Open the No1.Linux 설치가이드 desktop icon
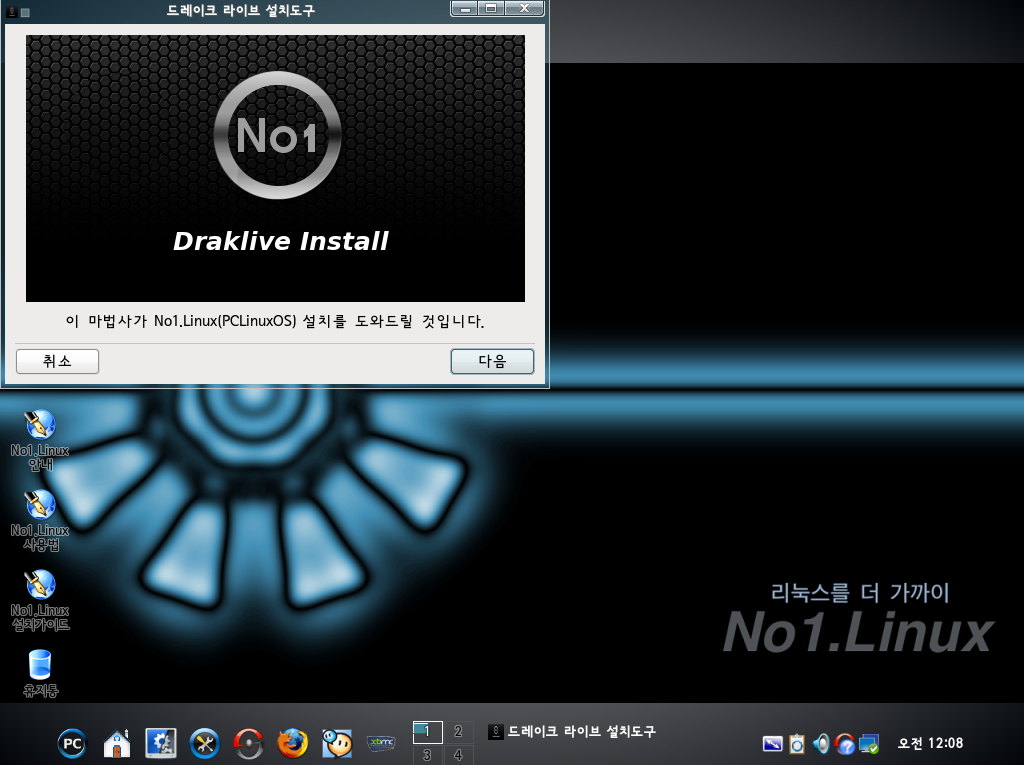This screenshot has width=1024, height=765. 40,600
